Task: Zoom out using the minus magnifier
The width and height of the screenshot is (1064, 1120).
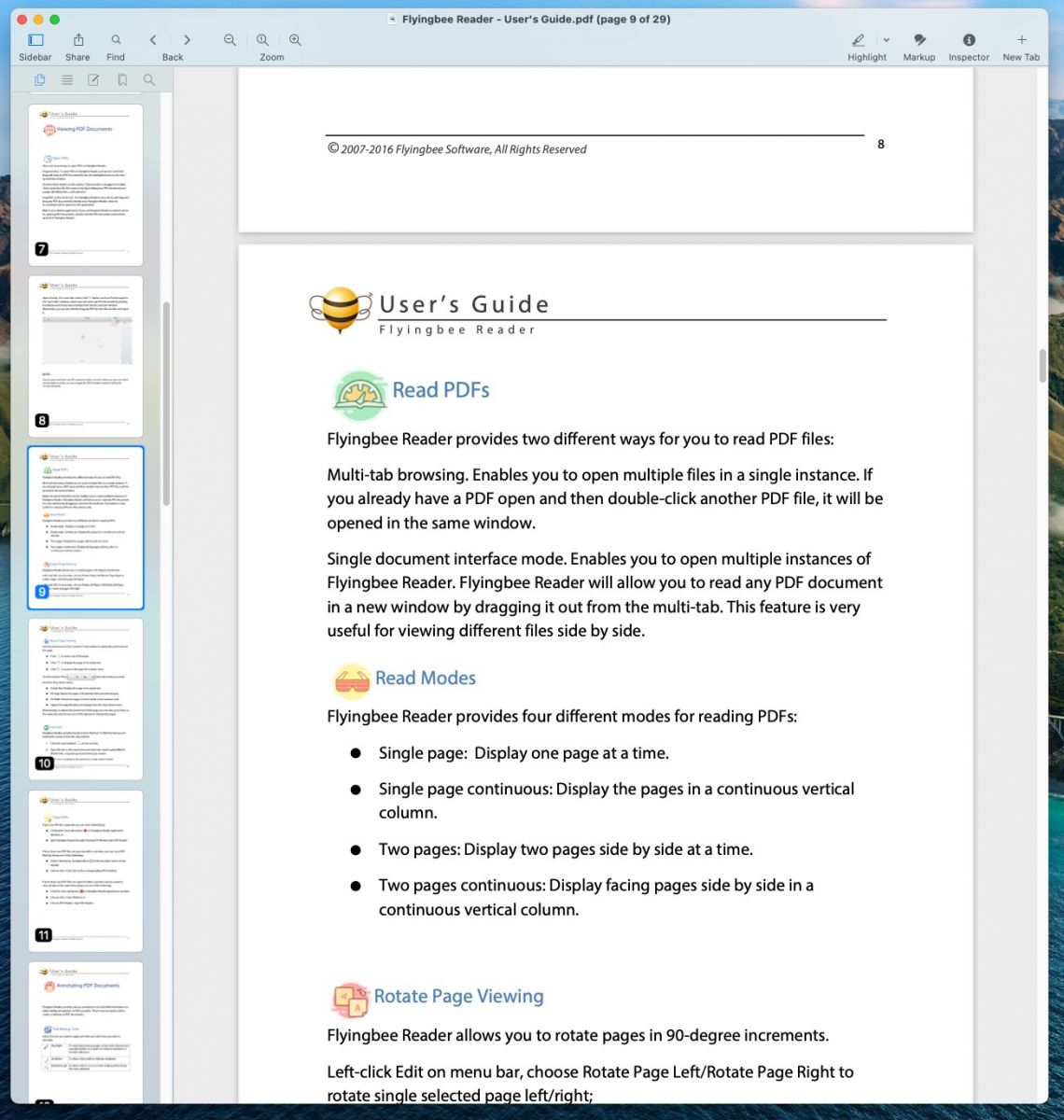Action: (x=230, y=40)
